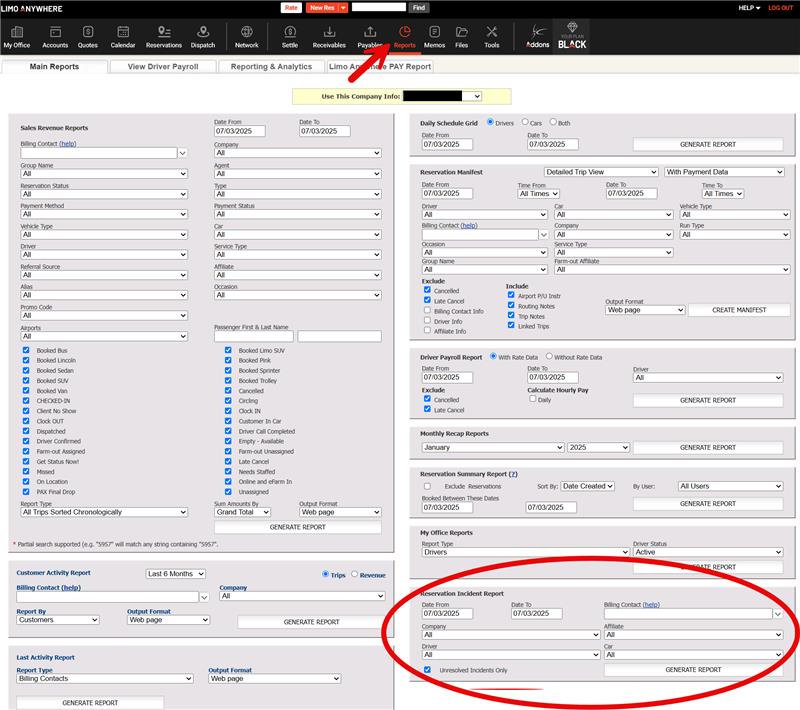Image resolution: width=800 pixels, height=710 pixels.
Task: Click LOG OUT link at top right
Action: [780, 7]
